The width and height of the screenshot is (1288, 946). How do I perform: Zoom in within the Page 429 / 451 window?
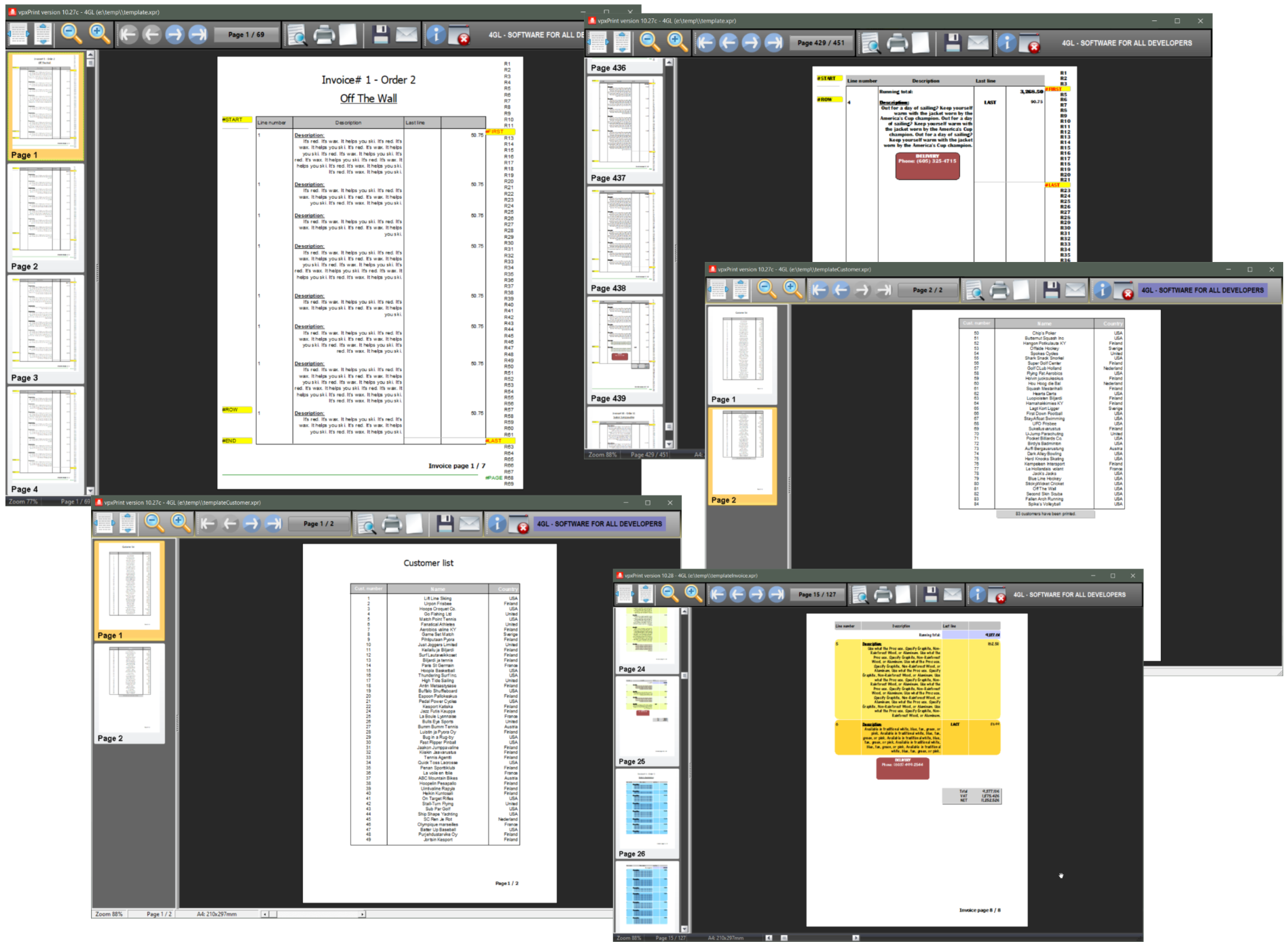676,42
